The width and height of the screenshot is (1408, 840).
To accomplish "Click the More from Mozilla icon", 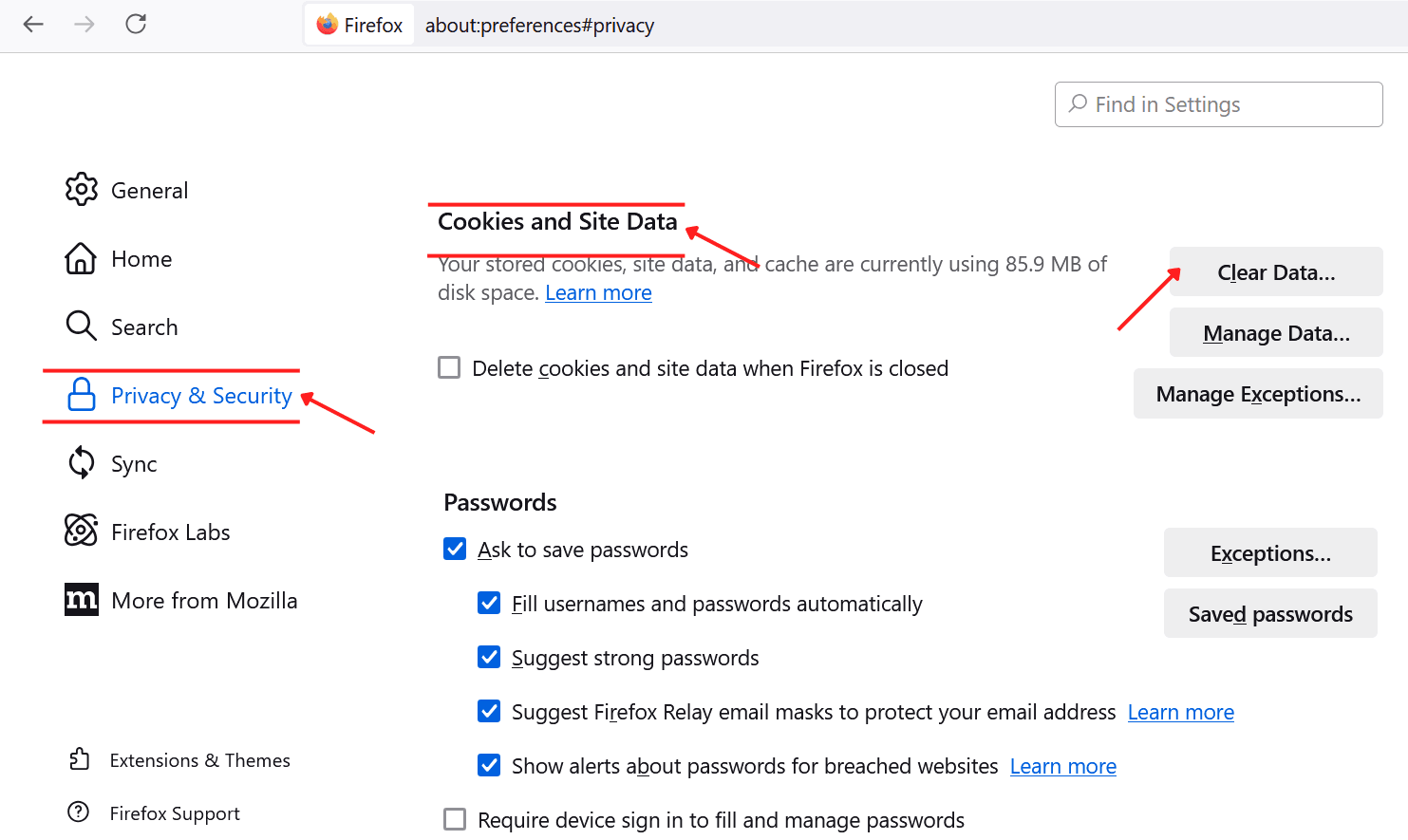I will coord(82,600).
